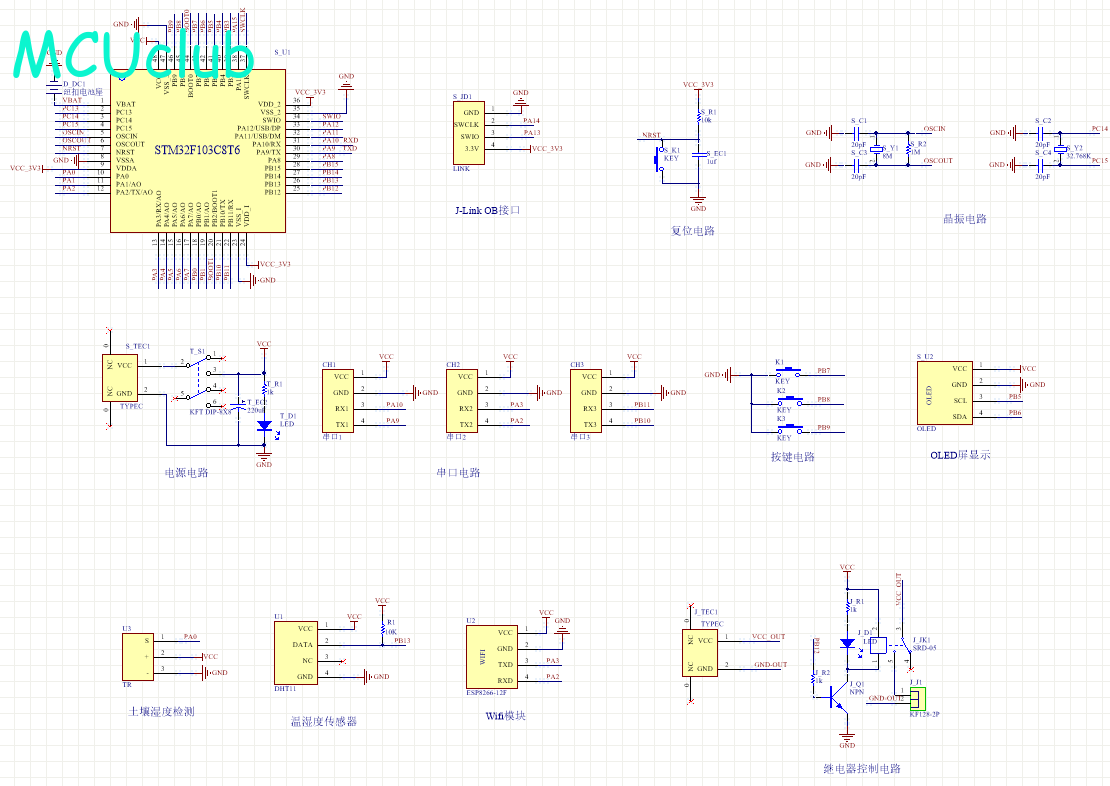The width and height of the screenshot is (1110, 786).
Task: Select the J_R2 1k base resistor
Action: click(814, 678)
